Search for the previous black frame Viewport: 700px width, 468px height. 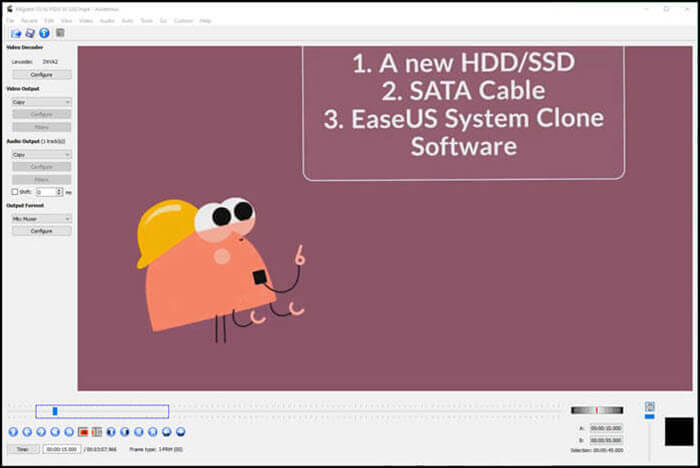pos(111,432)
